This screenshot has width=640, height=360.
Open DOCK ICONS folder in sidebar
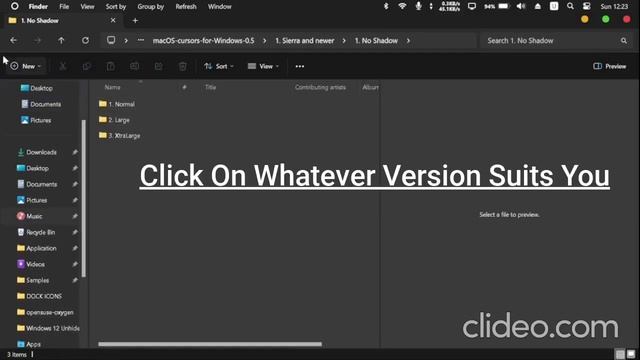click(39, 296)
